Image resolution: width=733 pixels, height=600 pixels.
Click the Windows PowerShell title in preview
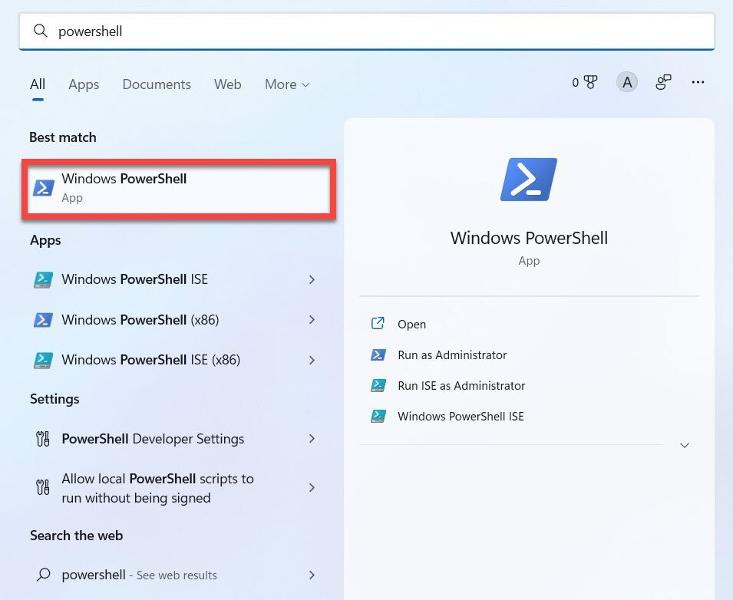coord(529,238)
